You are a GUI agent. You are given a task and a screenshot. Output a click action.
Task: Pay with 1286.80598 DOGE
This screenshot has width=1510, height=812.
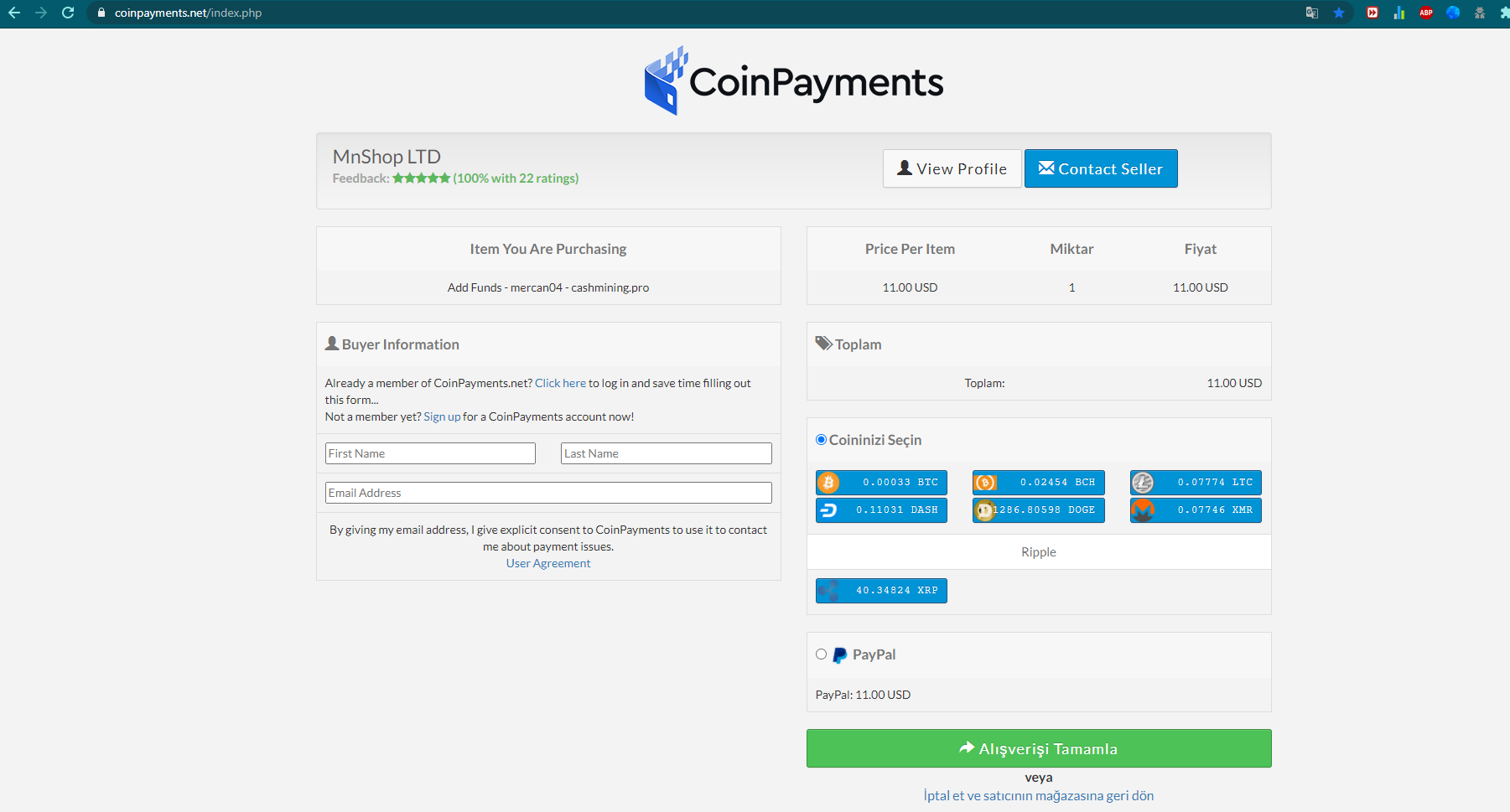coord(1039,510)
